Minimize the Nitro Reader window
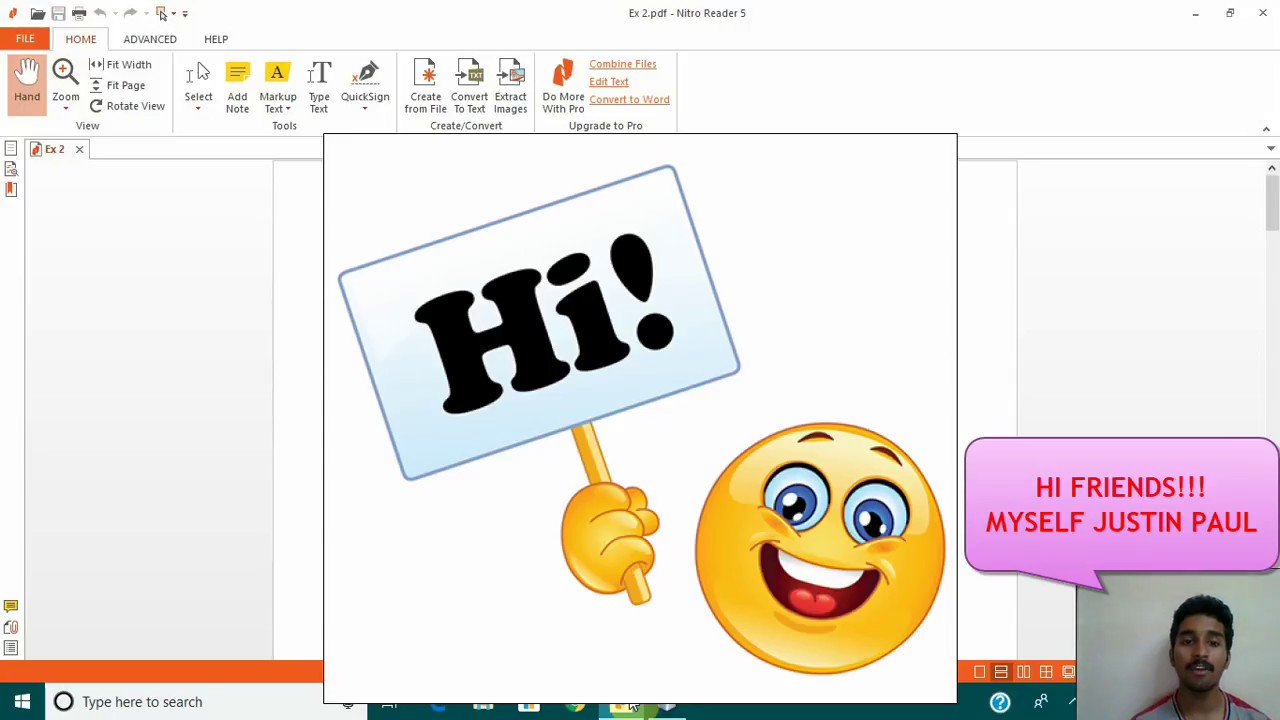 1195,13
